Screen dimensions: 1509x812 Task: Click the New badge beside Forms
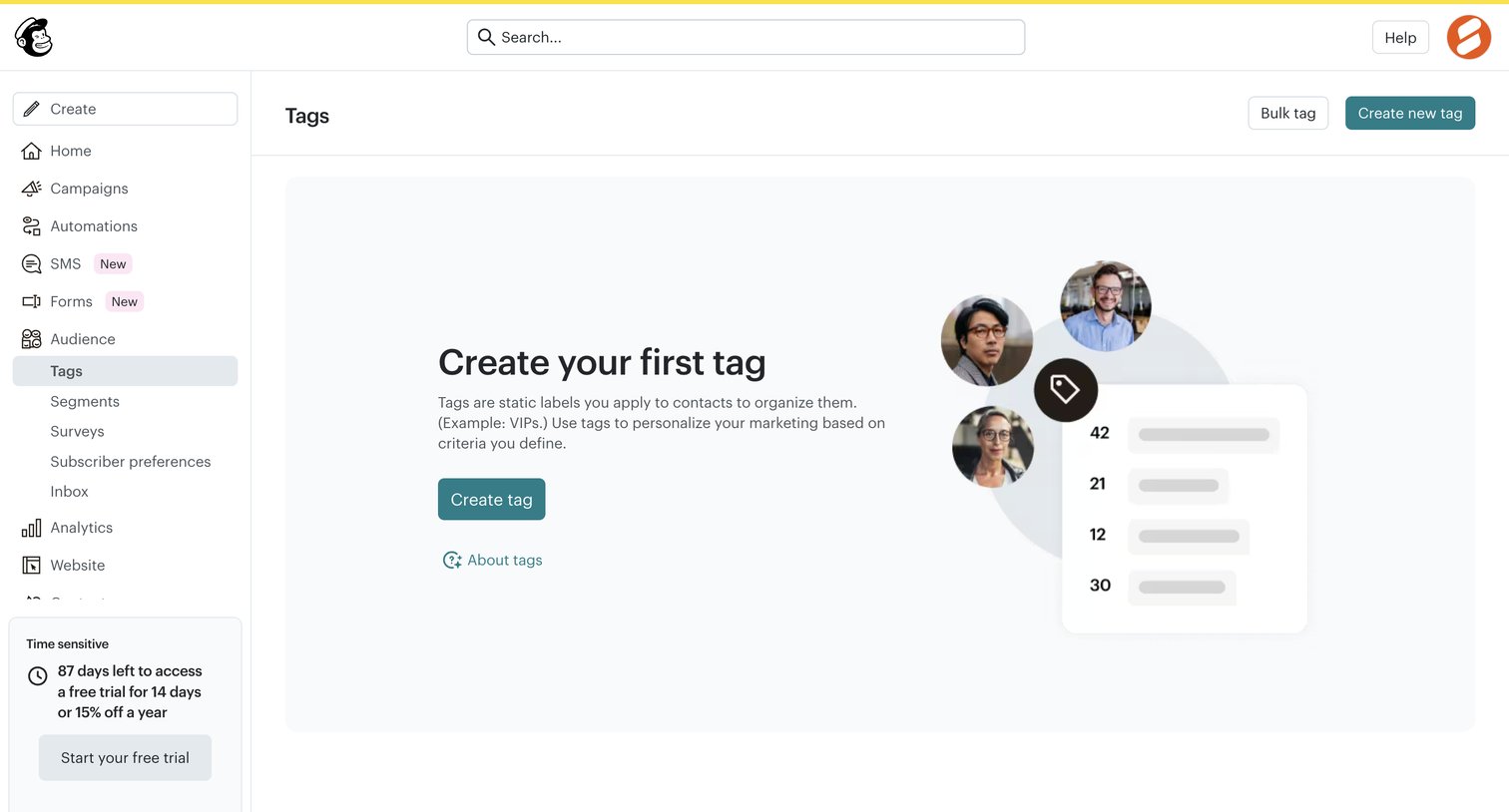(x=125, y=301)
